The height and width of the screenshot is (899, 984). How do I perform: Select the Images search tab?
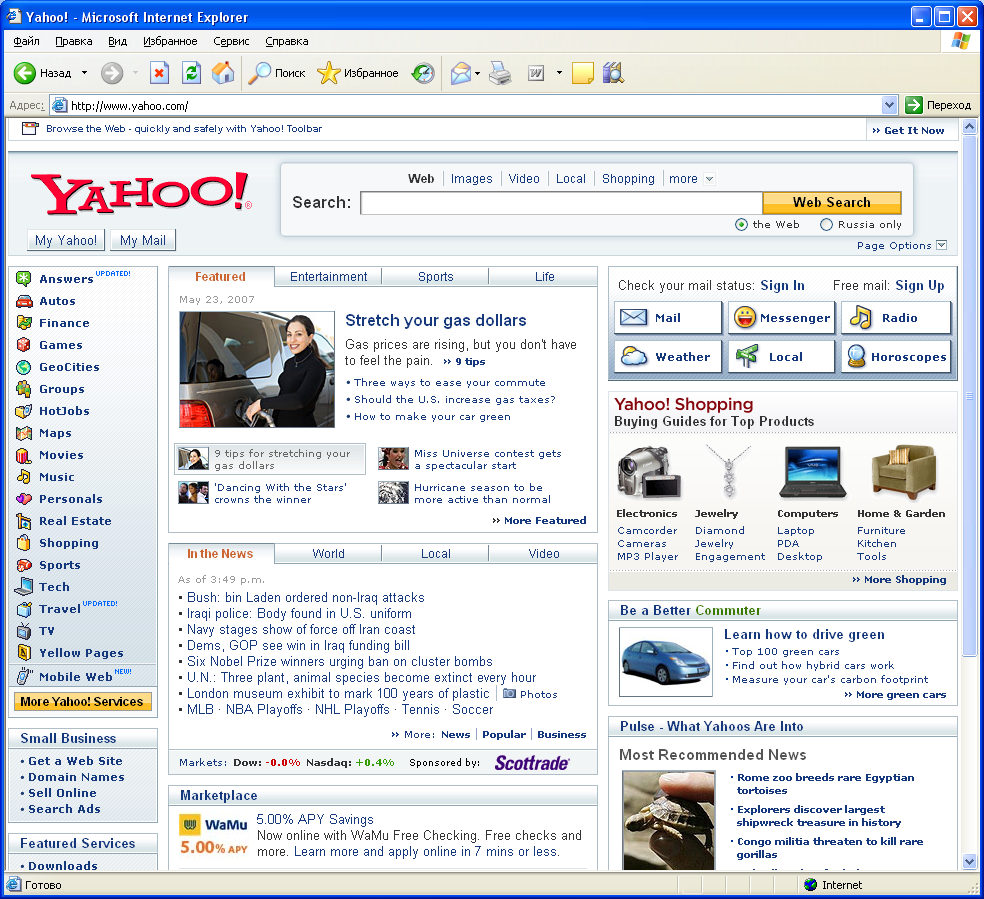click(471, 179)
